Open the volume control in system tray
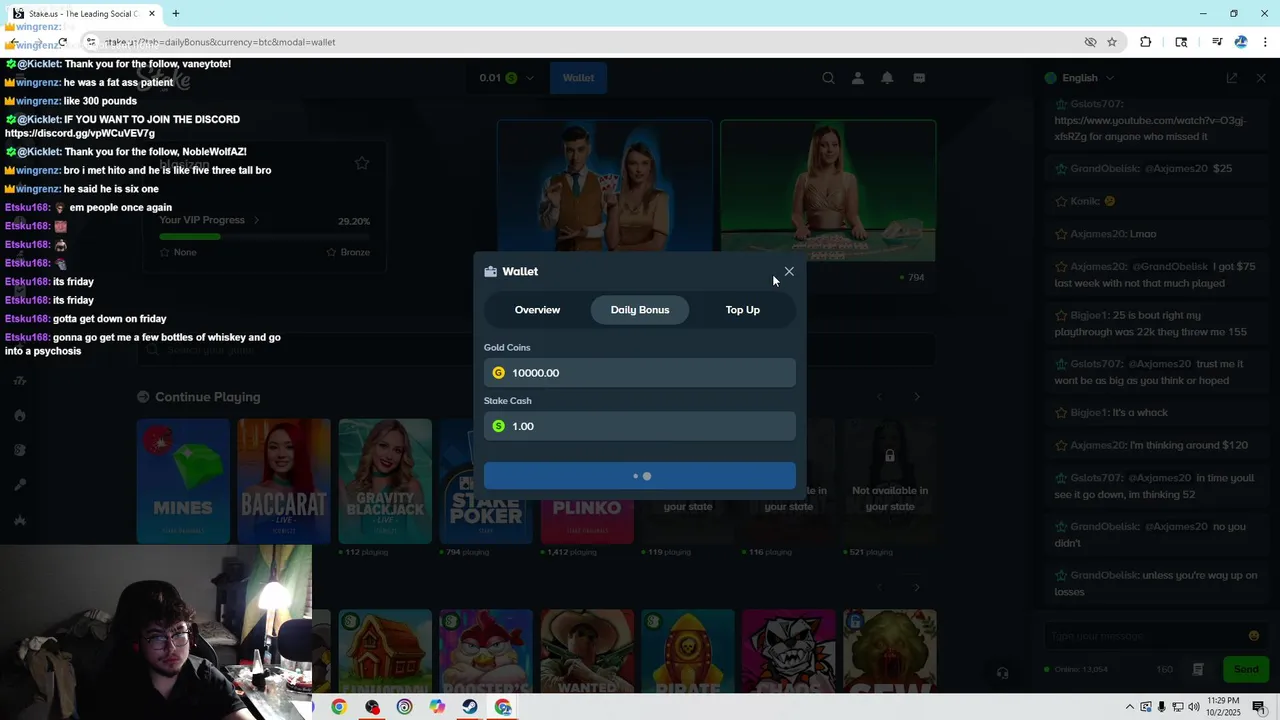Screen dimensions: 1280x720 (x=1194, y=707)
